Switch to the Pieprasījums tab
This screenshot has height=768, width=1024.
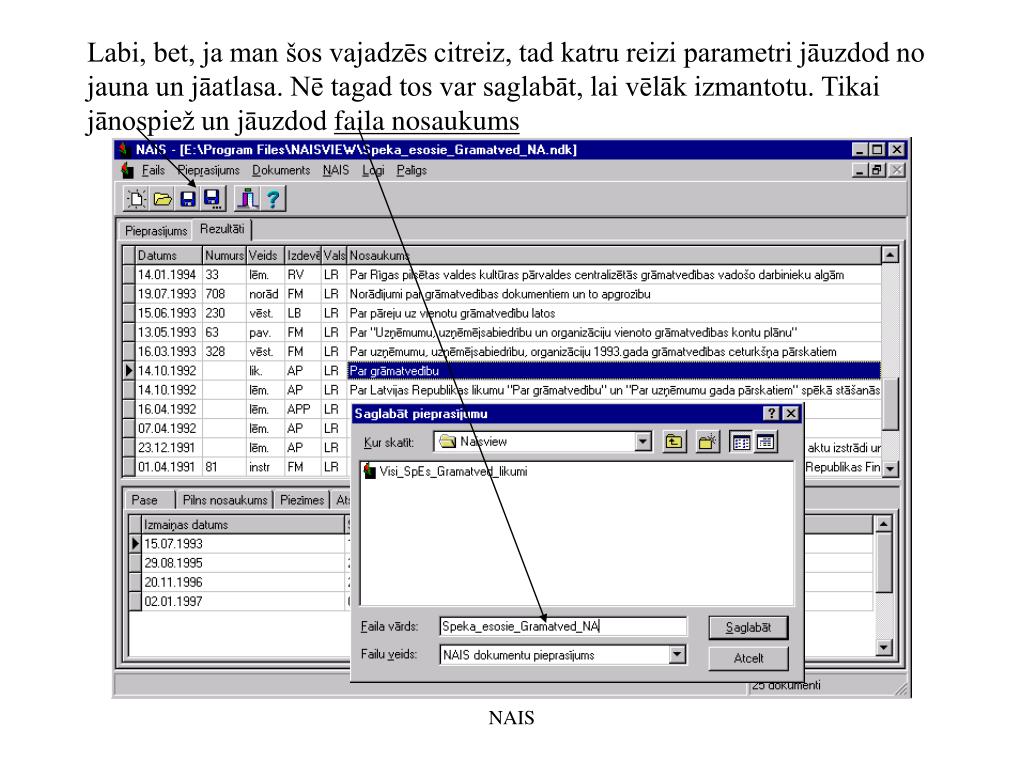point(155,231)
